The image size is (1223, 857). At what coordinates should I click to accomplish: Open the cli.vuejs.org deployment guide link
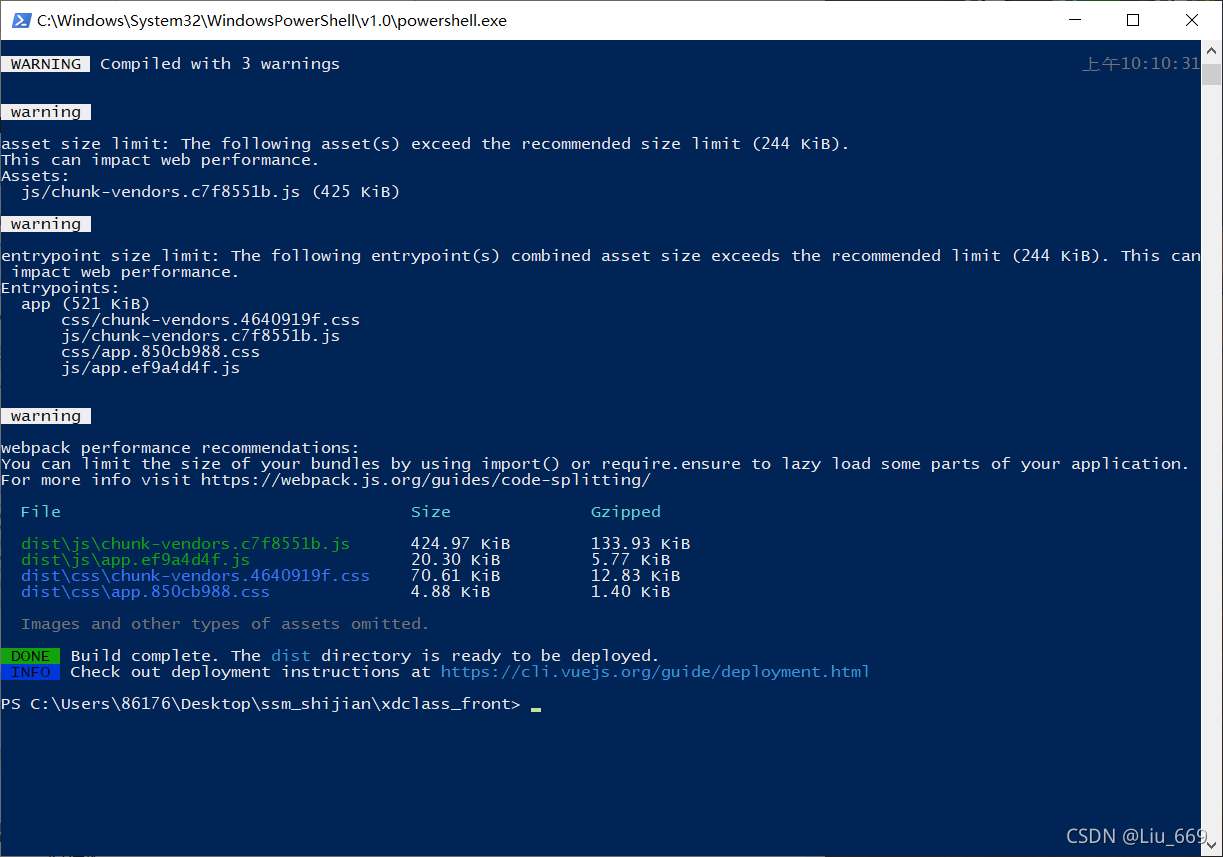pyautogui.click(x=654, y=672)
